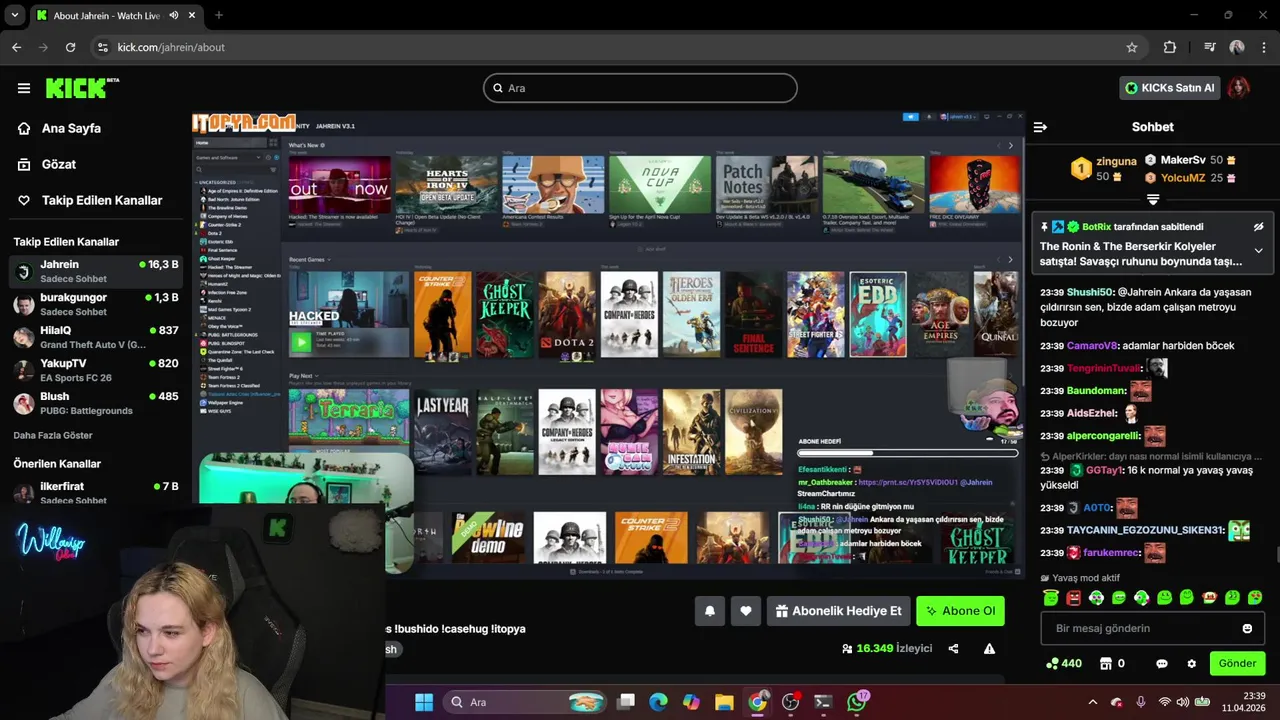
Task: Click the stream video player
Action: tap(608, 344)
